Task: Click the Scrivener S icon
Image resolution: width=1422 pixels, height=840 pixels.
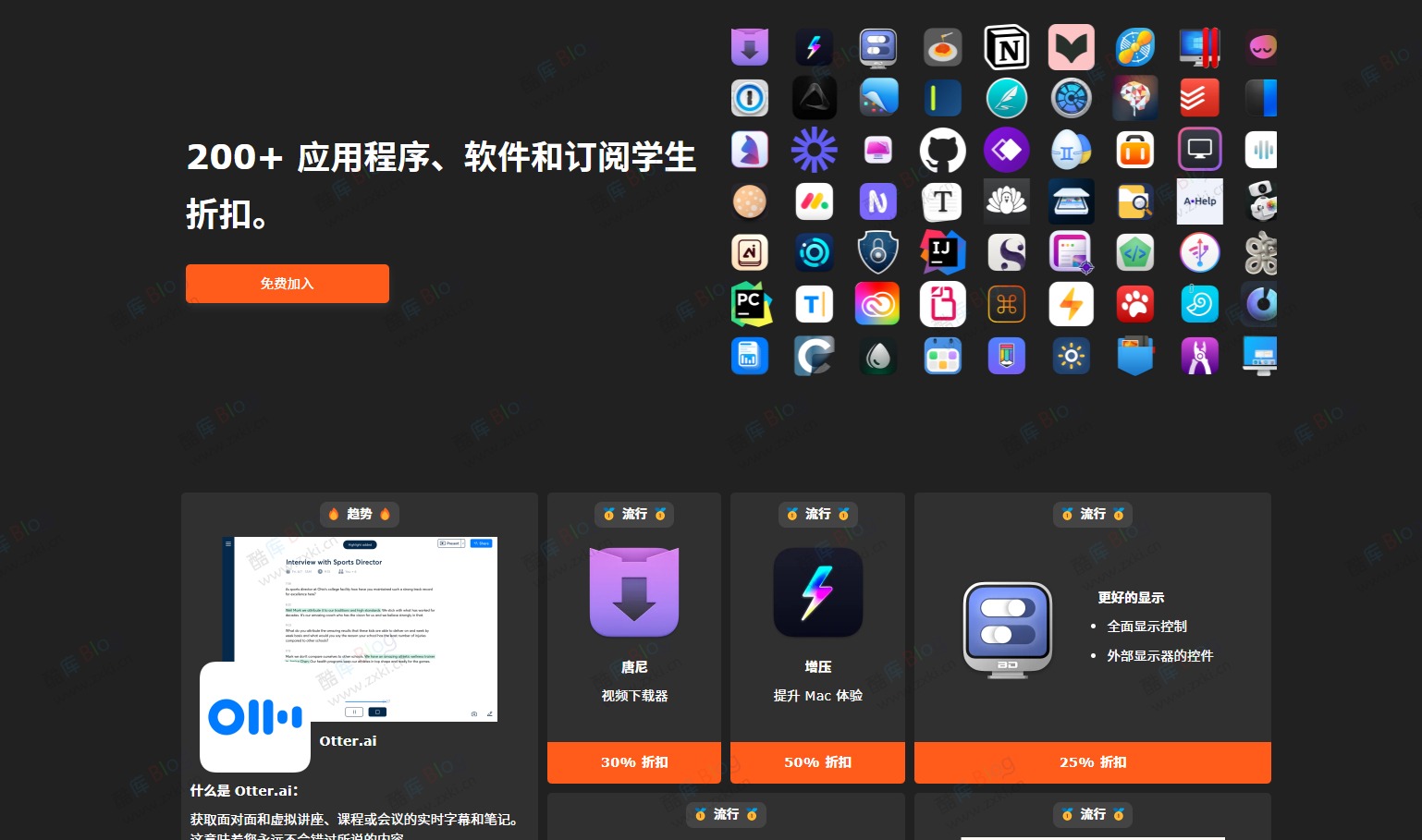Action: [x=1007, y=252]
